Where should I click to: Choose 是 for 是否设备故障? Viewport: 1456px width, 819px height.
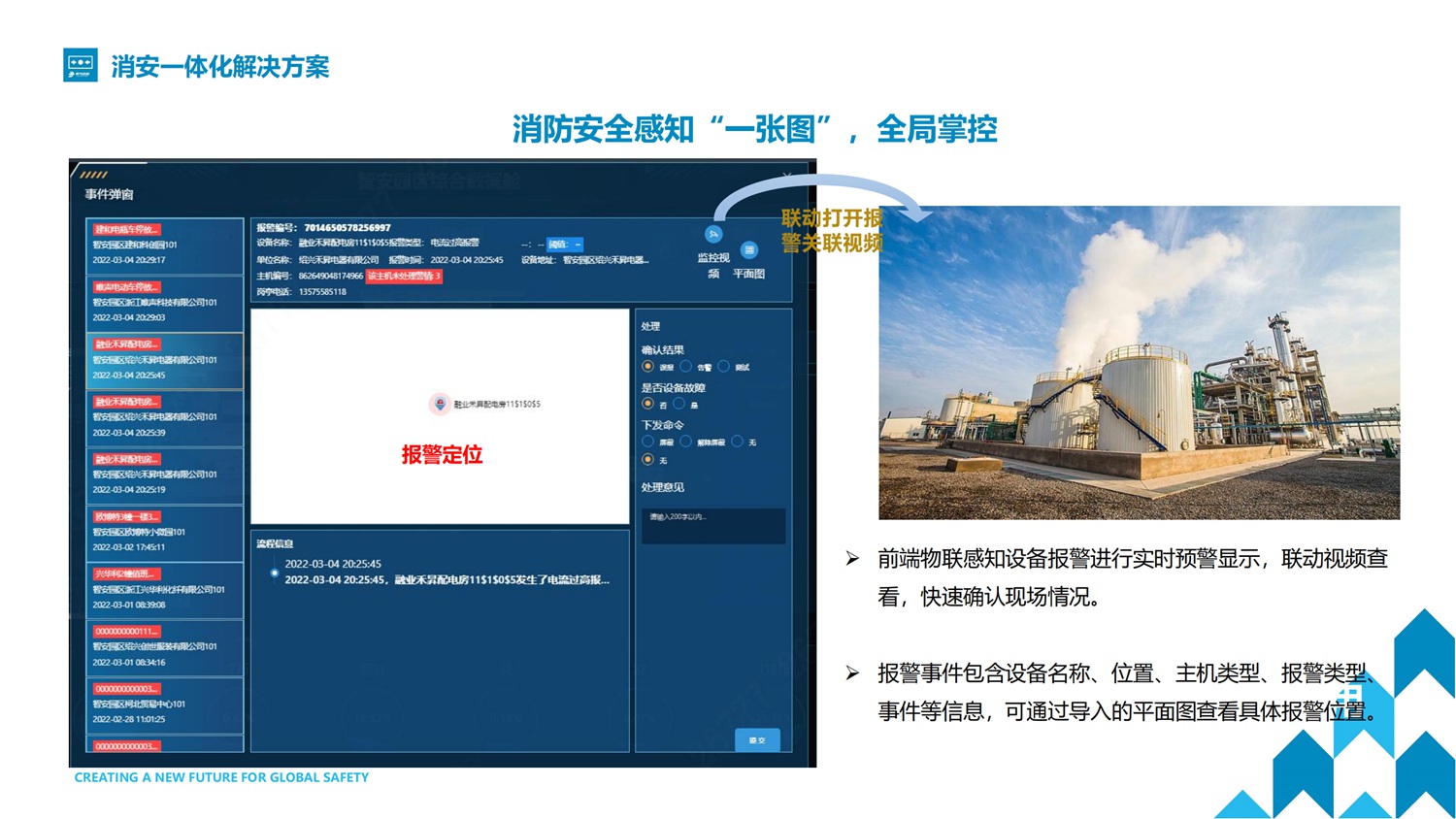[679, 404]
